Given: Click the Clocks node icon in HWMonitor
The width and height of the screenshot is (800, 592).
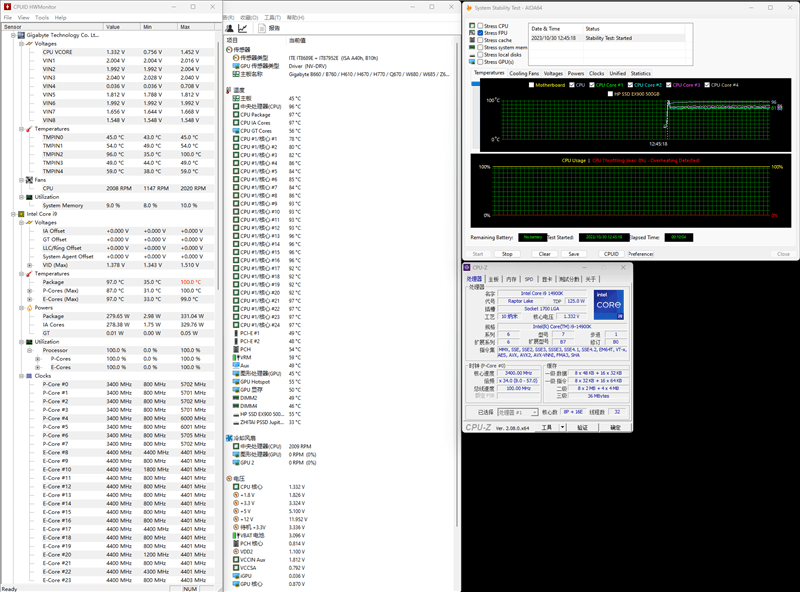Looking at the screenshot, I should tap(29, 376).
